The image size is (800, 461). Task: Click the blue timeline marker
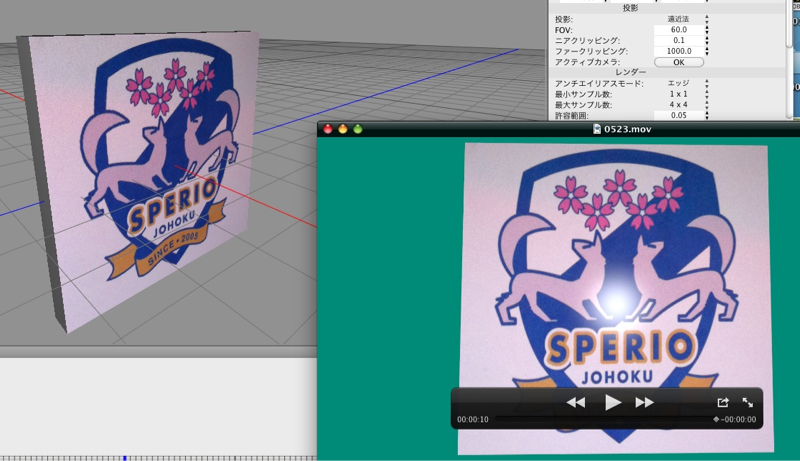tap(124, 458)
